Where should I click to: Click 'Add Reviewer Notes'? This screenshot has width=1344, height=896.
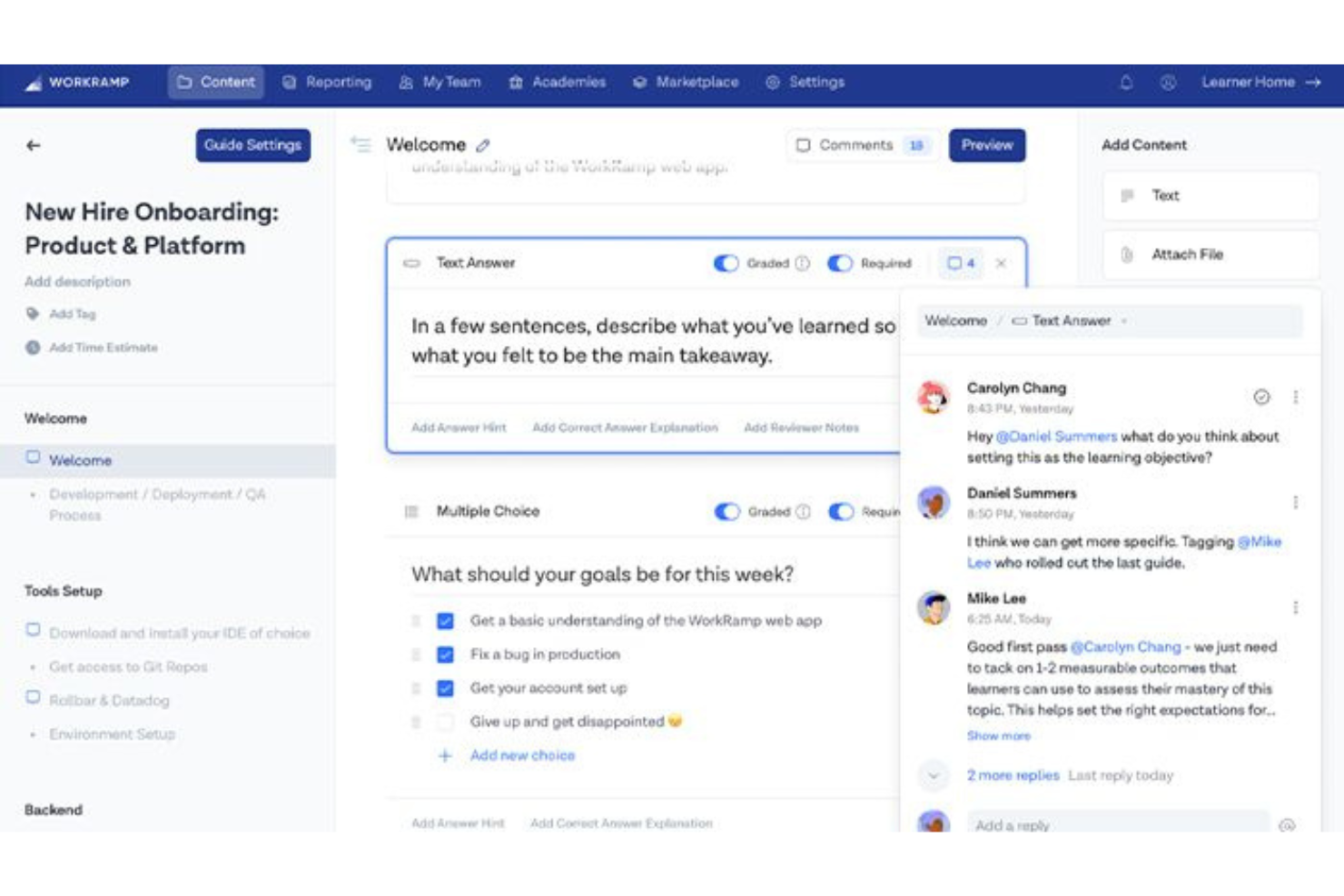click(802, 428)
